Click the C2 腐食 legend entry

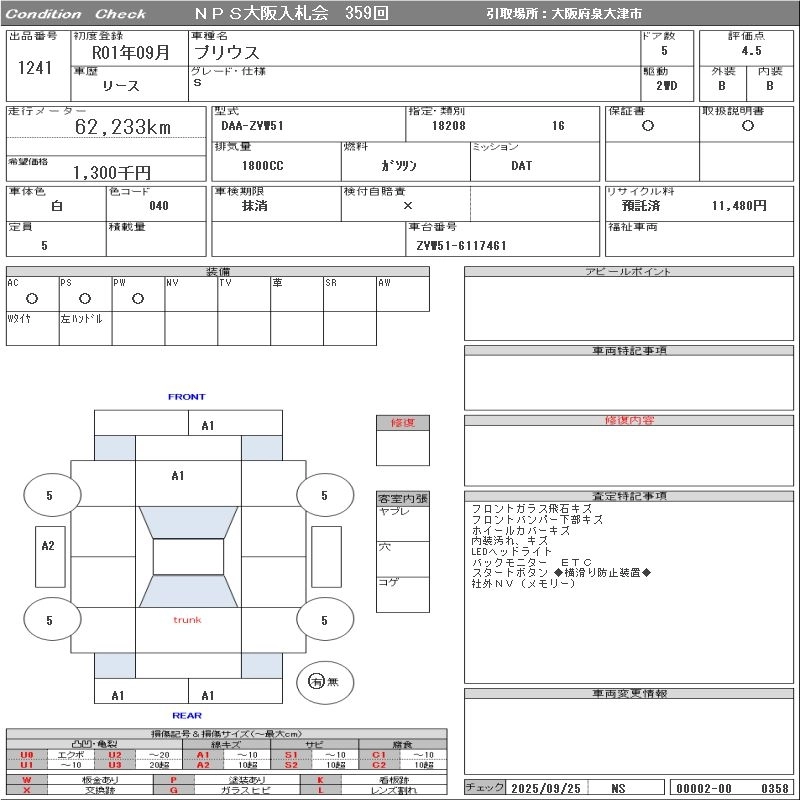point(403,764)
